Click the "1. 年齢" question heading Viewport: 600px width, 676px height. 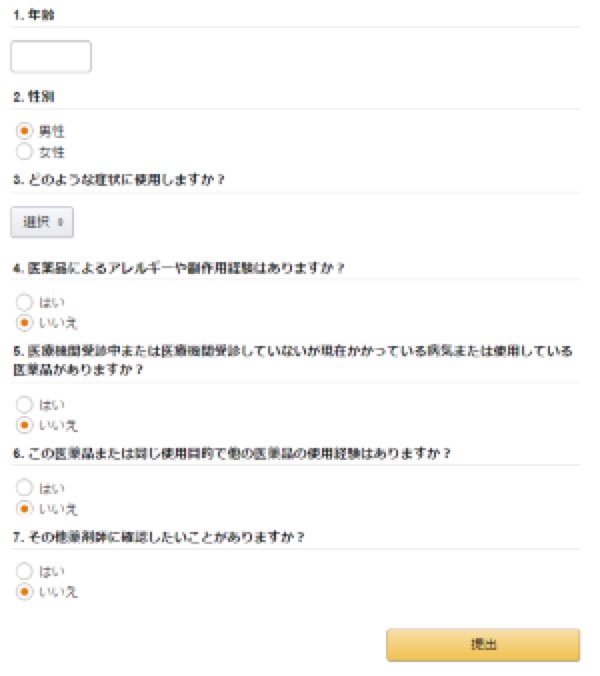(x=34, y=14)
